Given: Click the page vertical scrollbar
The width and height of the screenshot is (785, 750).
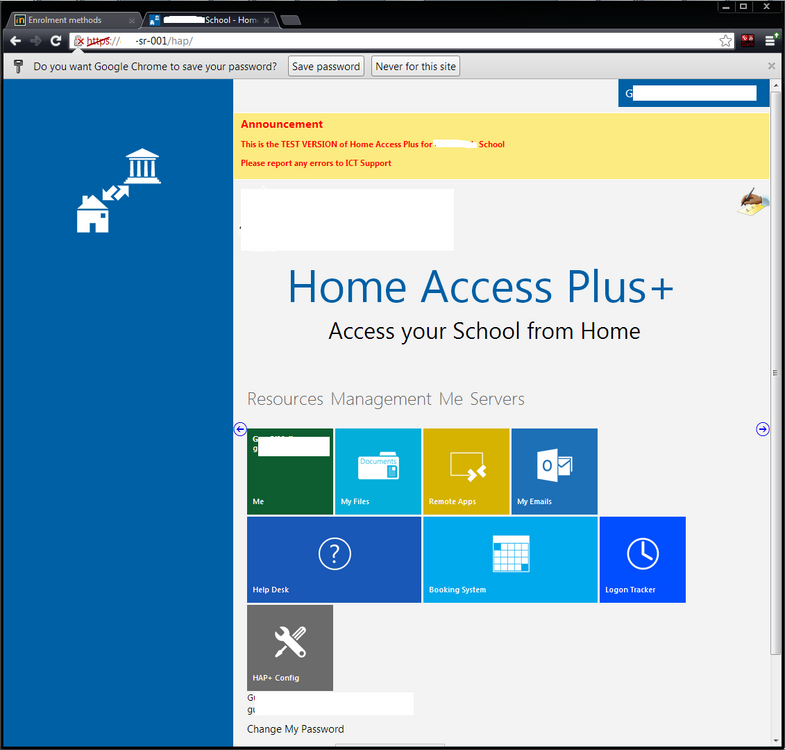Looking at the screenshot, I should point(775,373).
